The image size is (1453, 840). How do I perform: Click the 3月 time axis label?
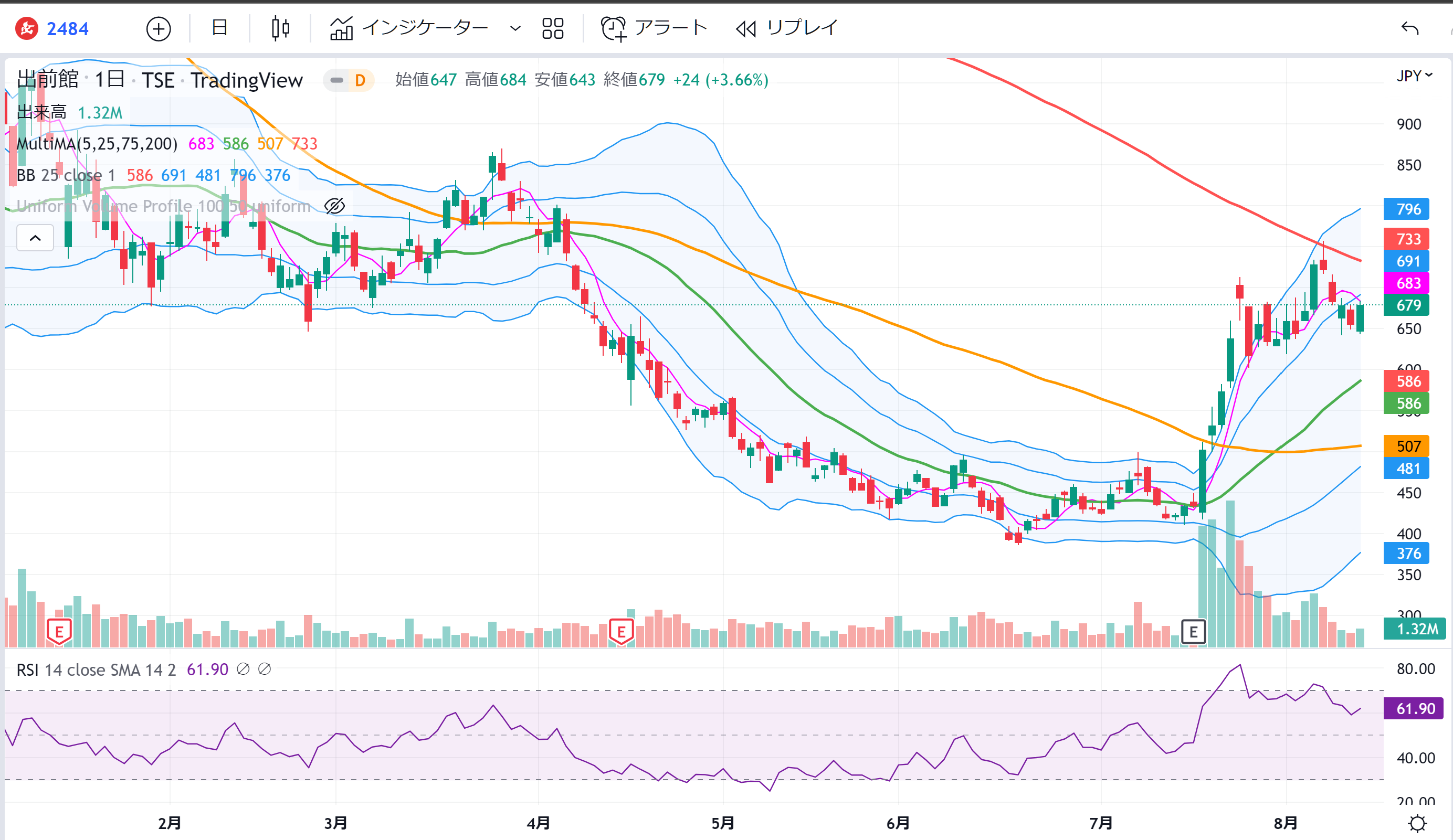click(x=335, y=823)
